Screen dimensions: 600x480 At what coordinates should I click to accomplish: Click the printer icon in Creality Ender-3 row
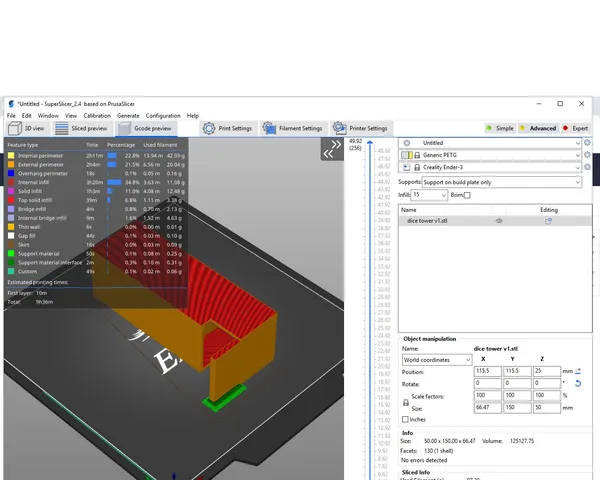coord(406,167)
